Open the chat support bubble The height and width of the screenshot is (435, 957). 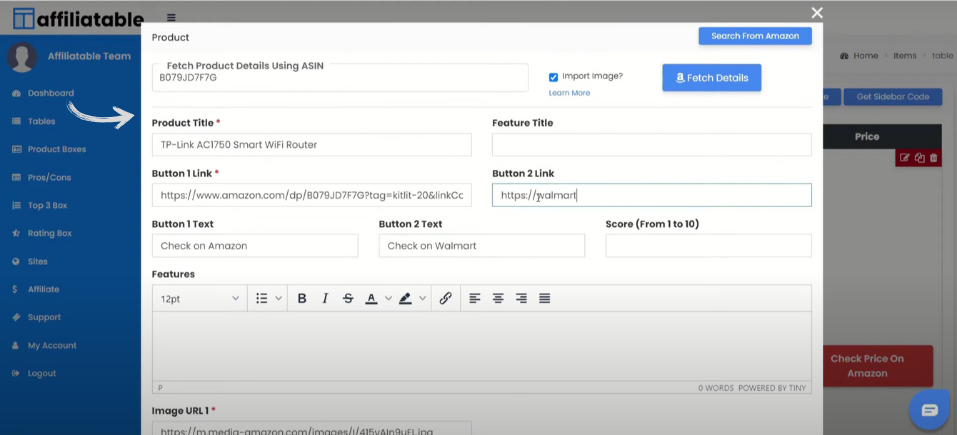coord(930,410)
